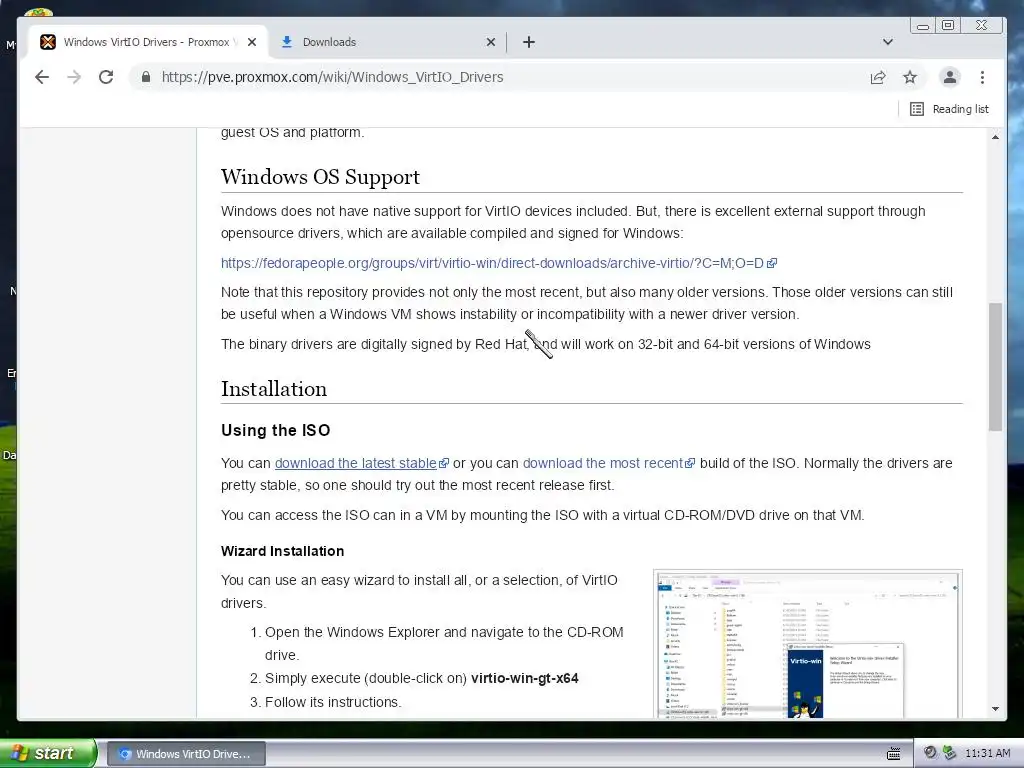Click the scrollbar down arrow
The image size is (1024, 768).
(x=995, y=709)
